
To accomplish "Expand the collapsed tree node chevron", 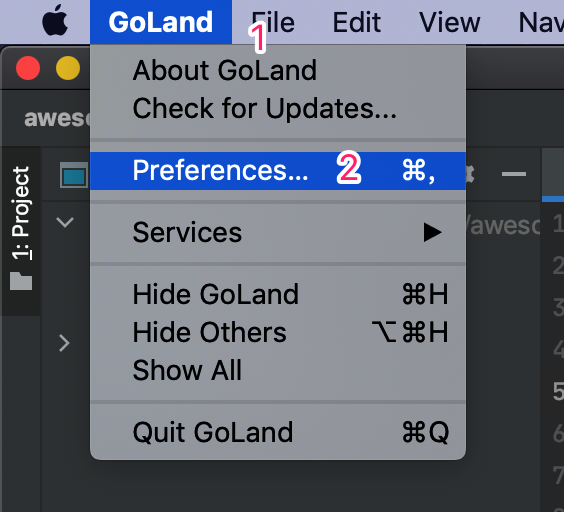I will [64, 343].
